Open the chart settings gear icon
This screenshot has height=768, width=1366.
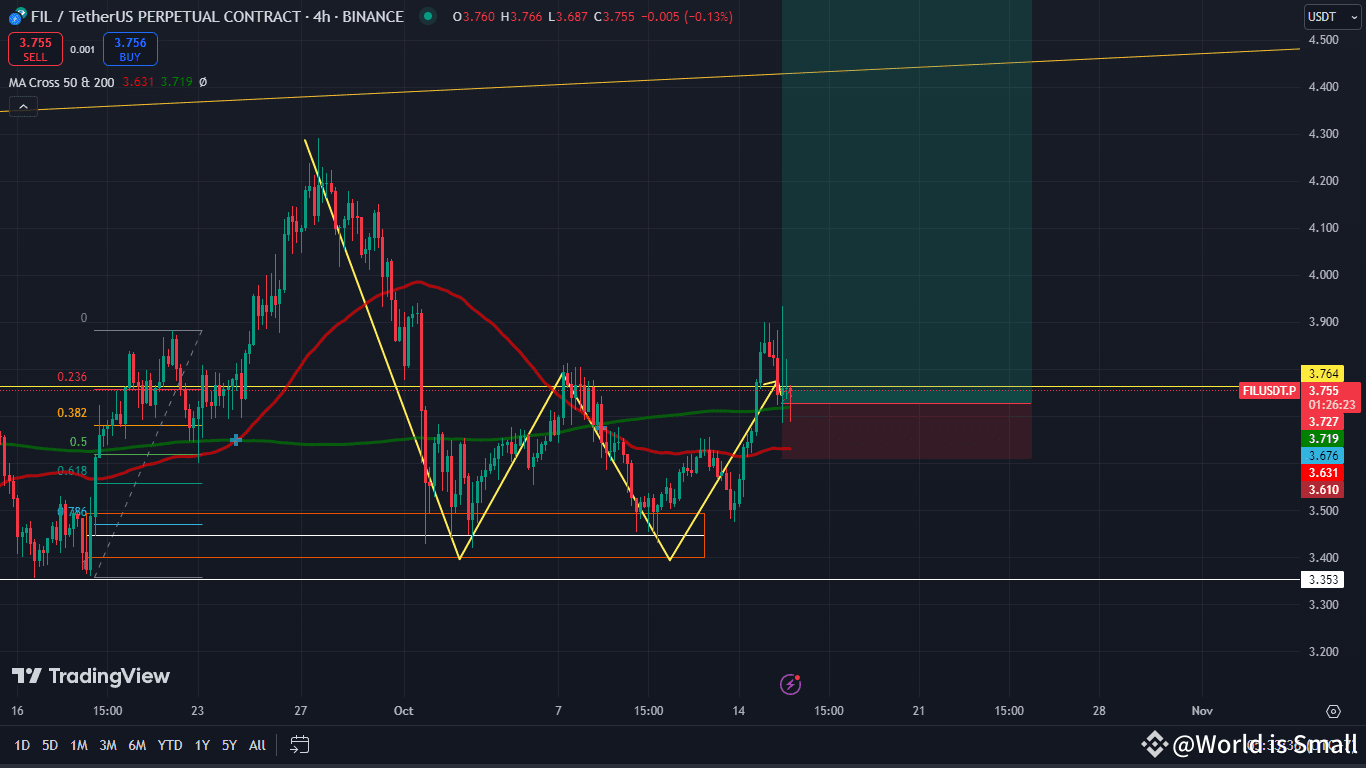[1334, 711]
